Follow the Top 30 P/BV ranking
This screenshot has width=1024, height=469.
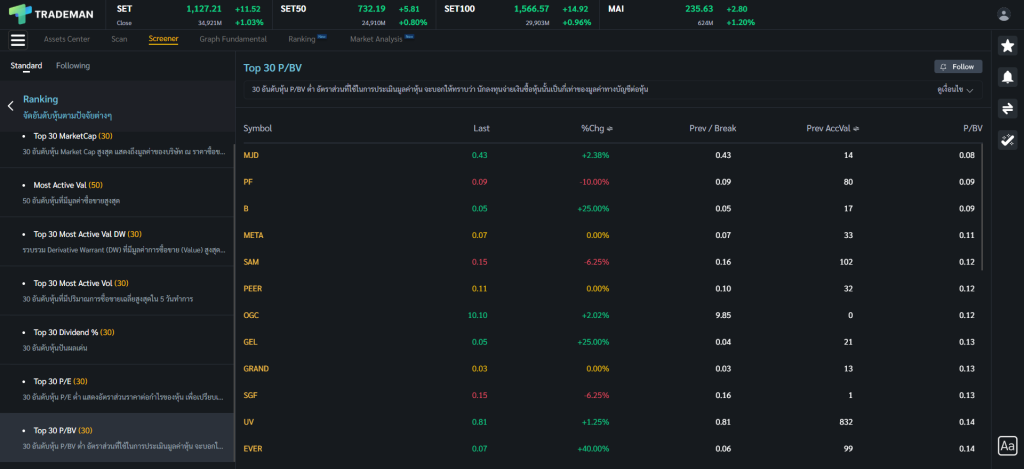coord(957,67)
